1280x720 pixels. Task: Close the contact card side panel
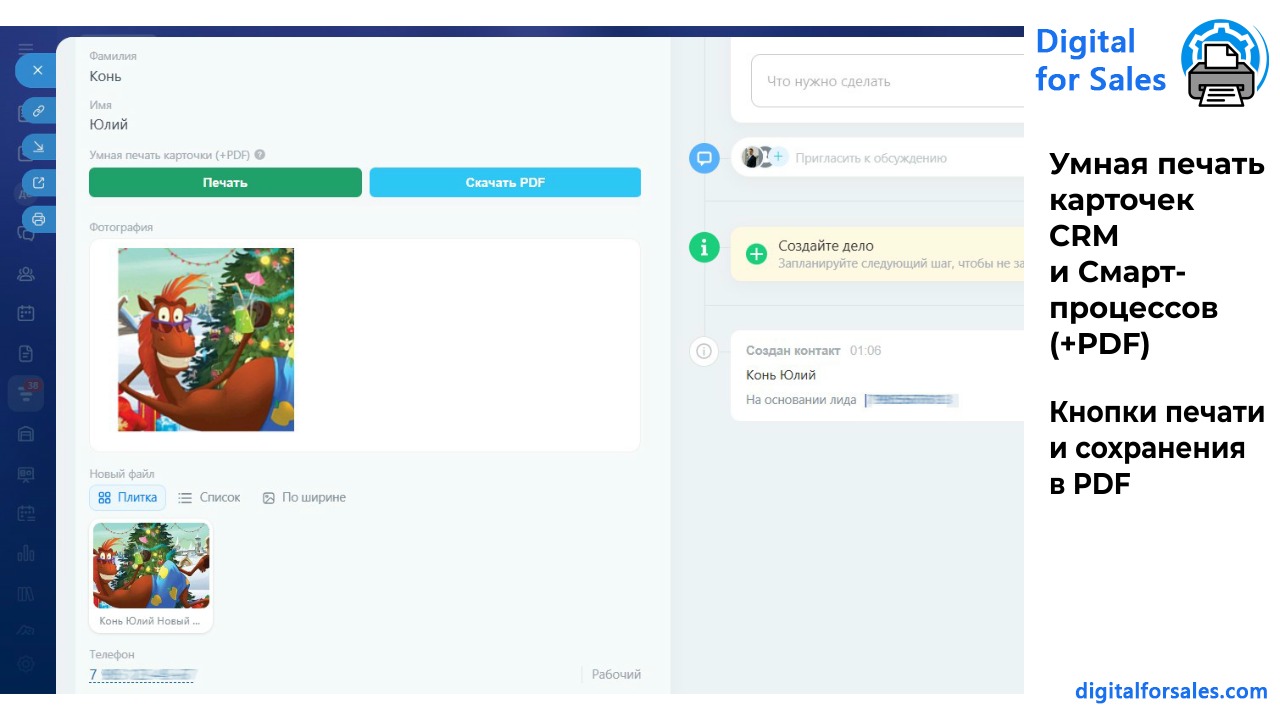37,70
